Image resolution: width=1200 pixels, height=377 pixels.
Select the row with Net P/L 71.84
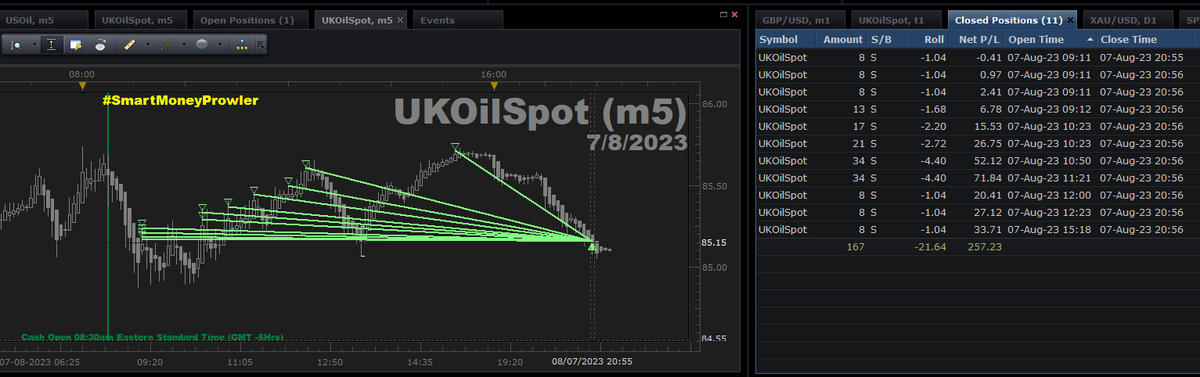click(977, 178)
